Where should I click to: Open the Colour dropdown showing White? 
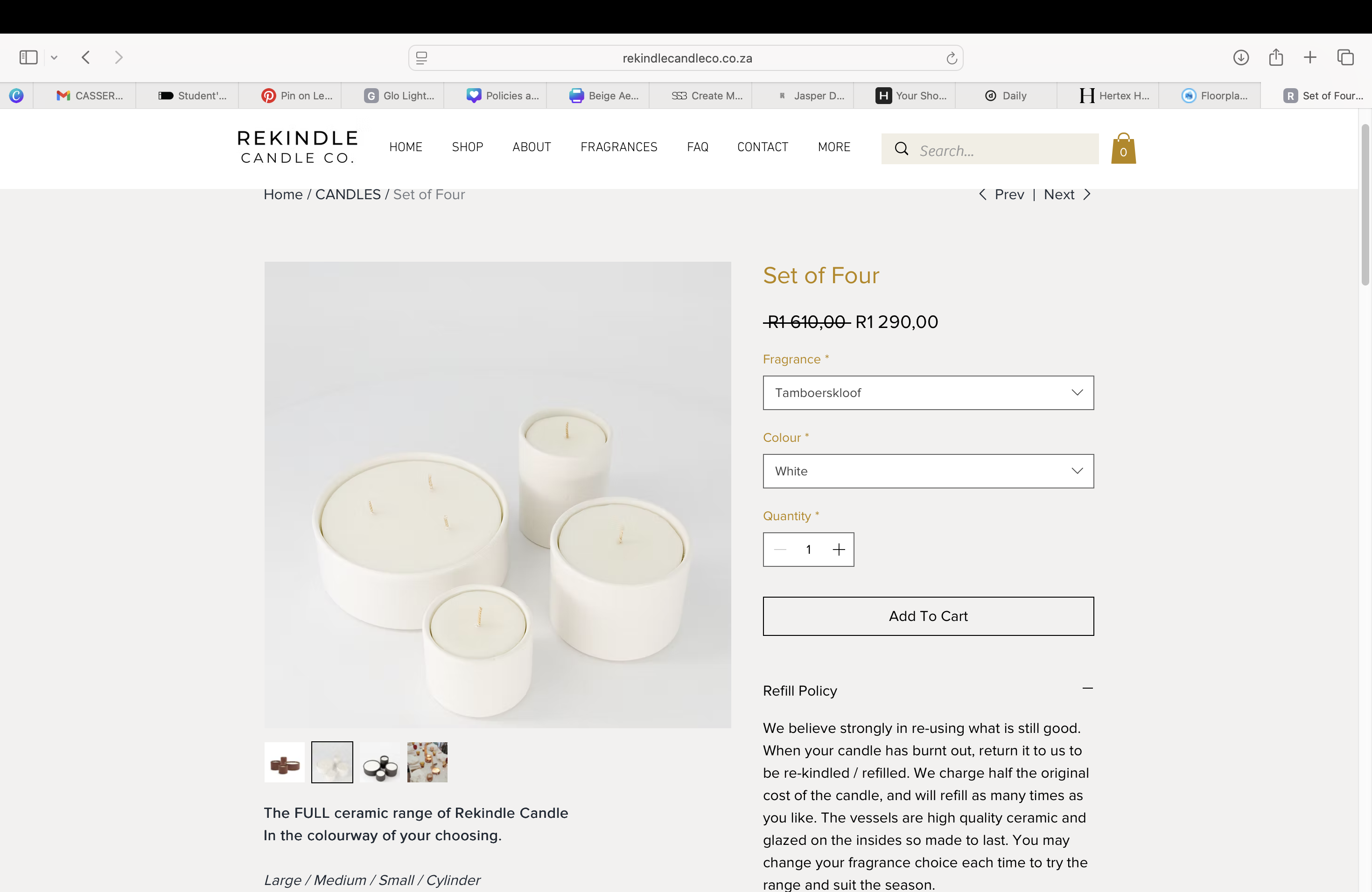click(928, 471)
